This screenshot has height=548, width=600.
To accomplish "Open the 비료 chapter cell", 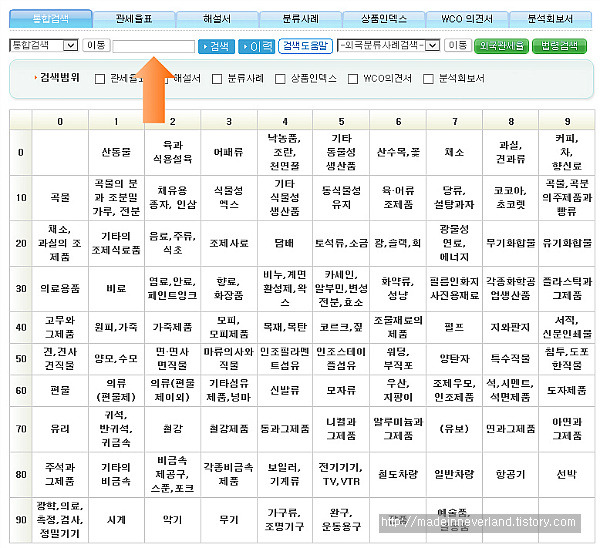I will coord(116,289).
